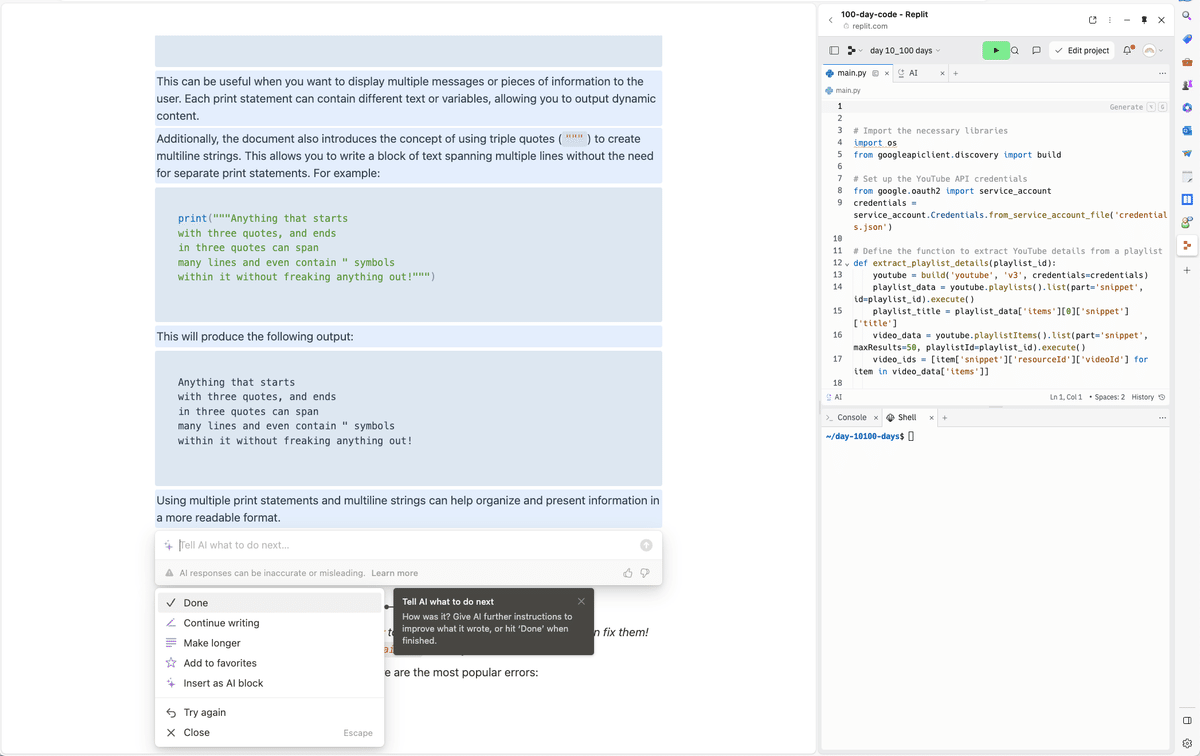The width and height of the screenshot is (1200, 756).
Task: Give thumbs down to the AI response
Action: (x=644, y=572)
